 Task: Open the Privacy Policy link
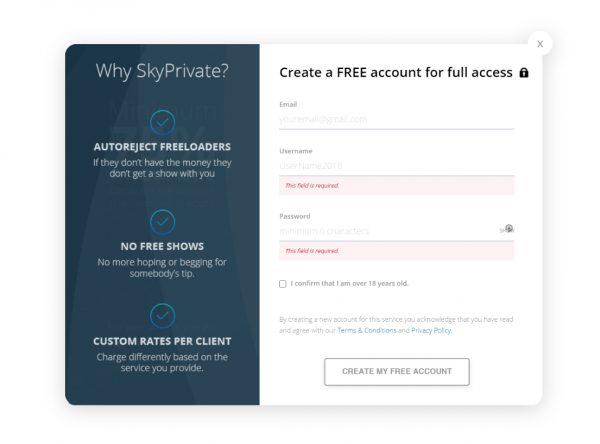click(431, 330)
